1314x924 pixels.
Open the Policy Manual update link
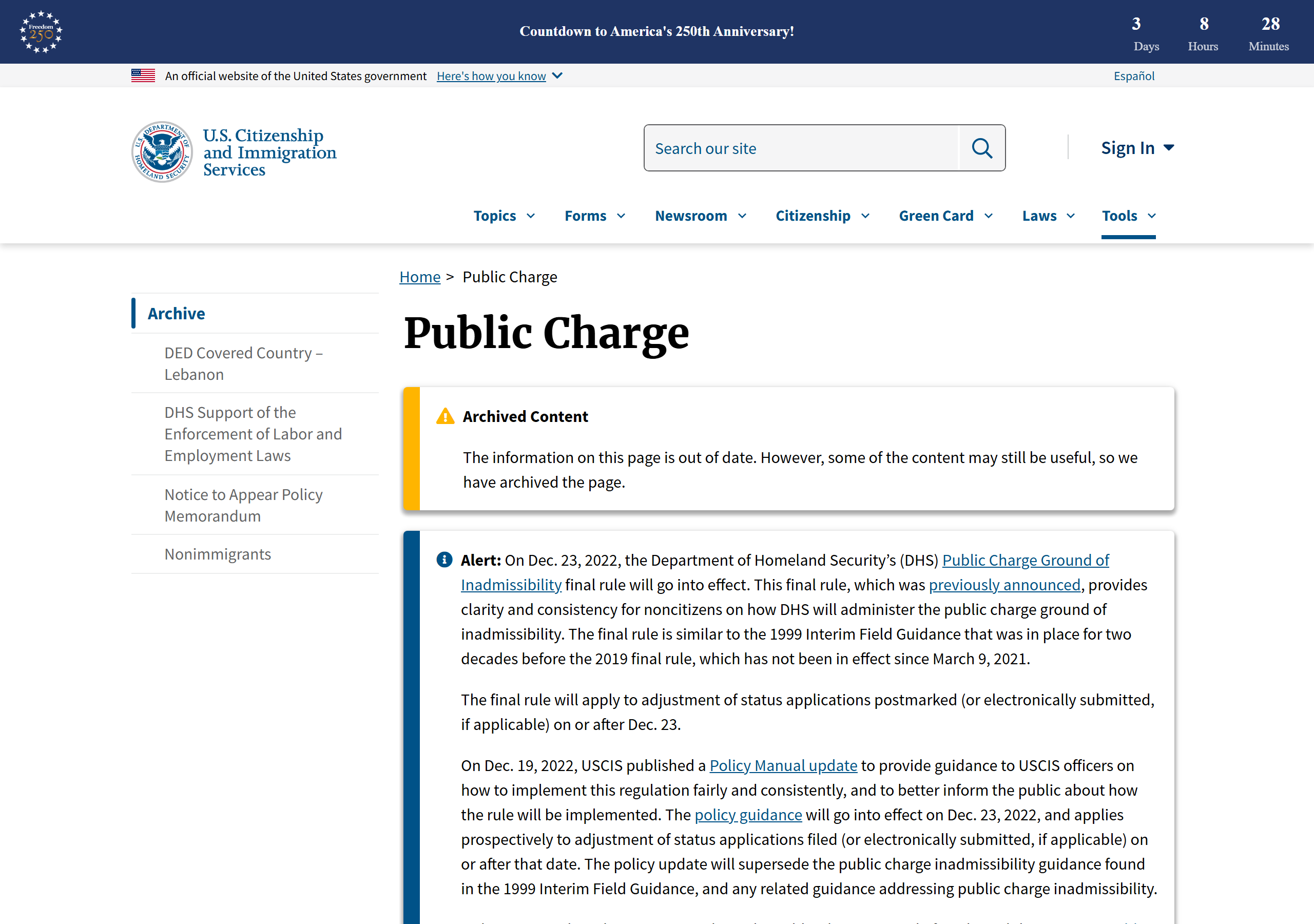pyautogui.click(x=783, y=765)
